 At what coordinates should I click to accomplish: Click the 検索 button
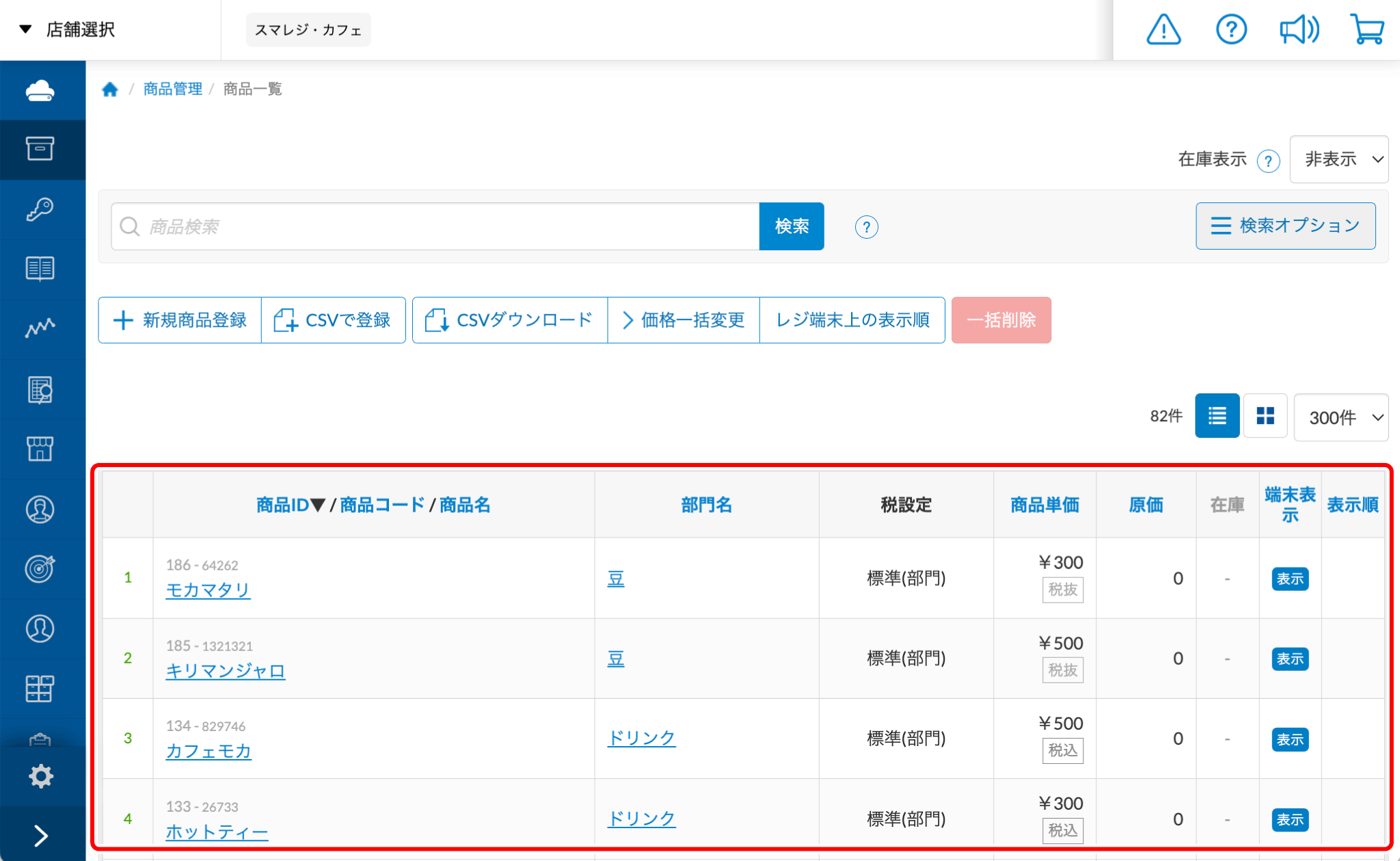(792, 226)
